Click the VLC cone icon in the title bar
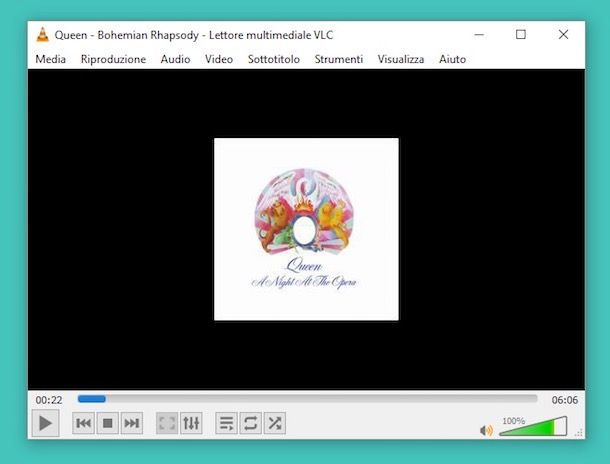 tap(42, 35)
